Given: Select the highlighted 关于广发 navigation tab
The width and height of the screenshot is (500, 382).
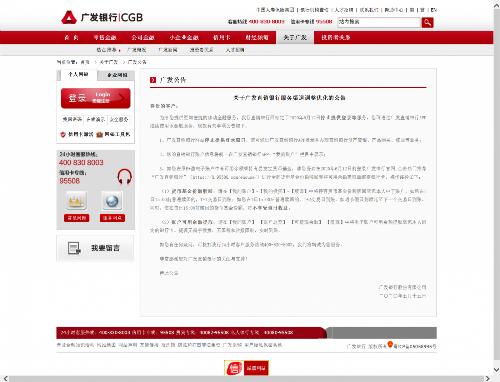Looking at the screenshot, I should click(x=295, y=38).
